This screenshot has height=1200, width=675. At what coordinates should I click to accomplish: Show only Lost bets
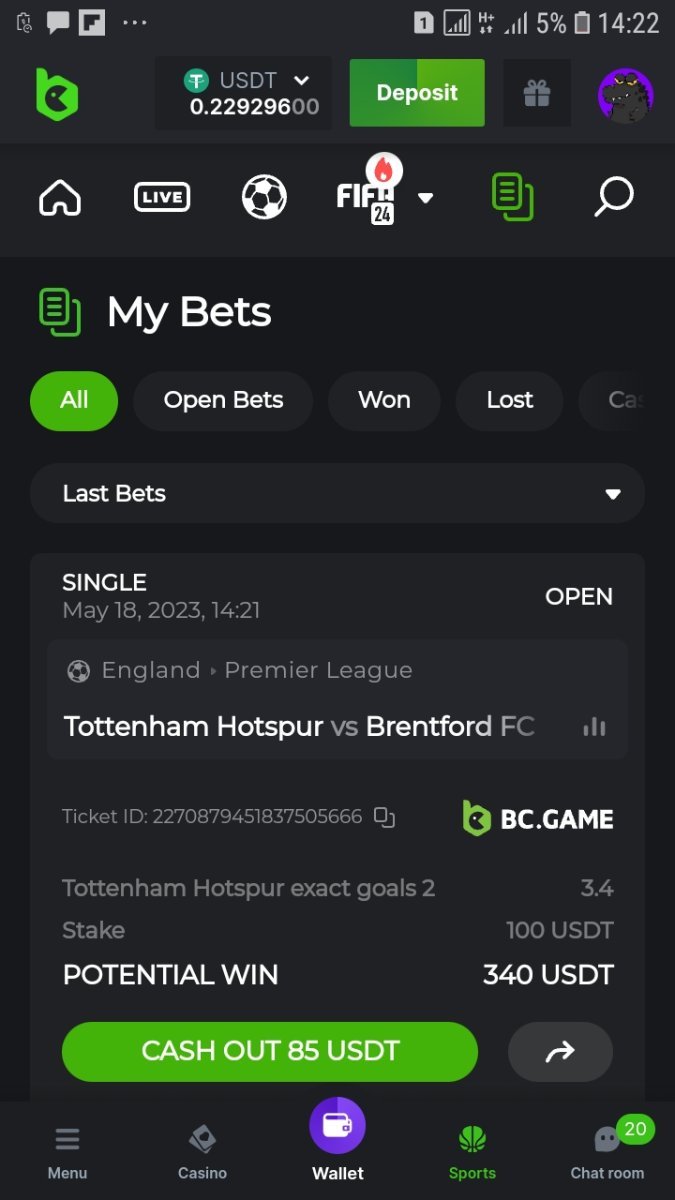509,400
